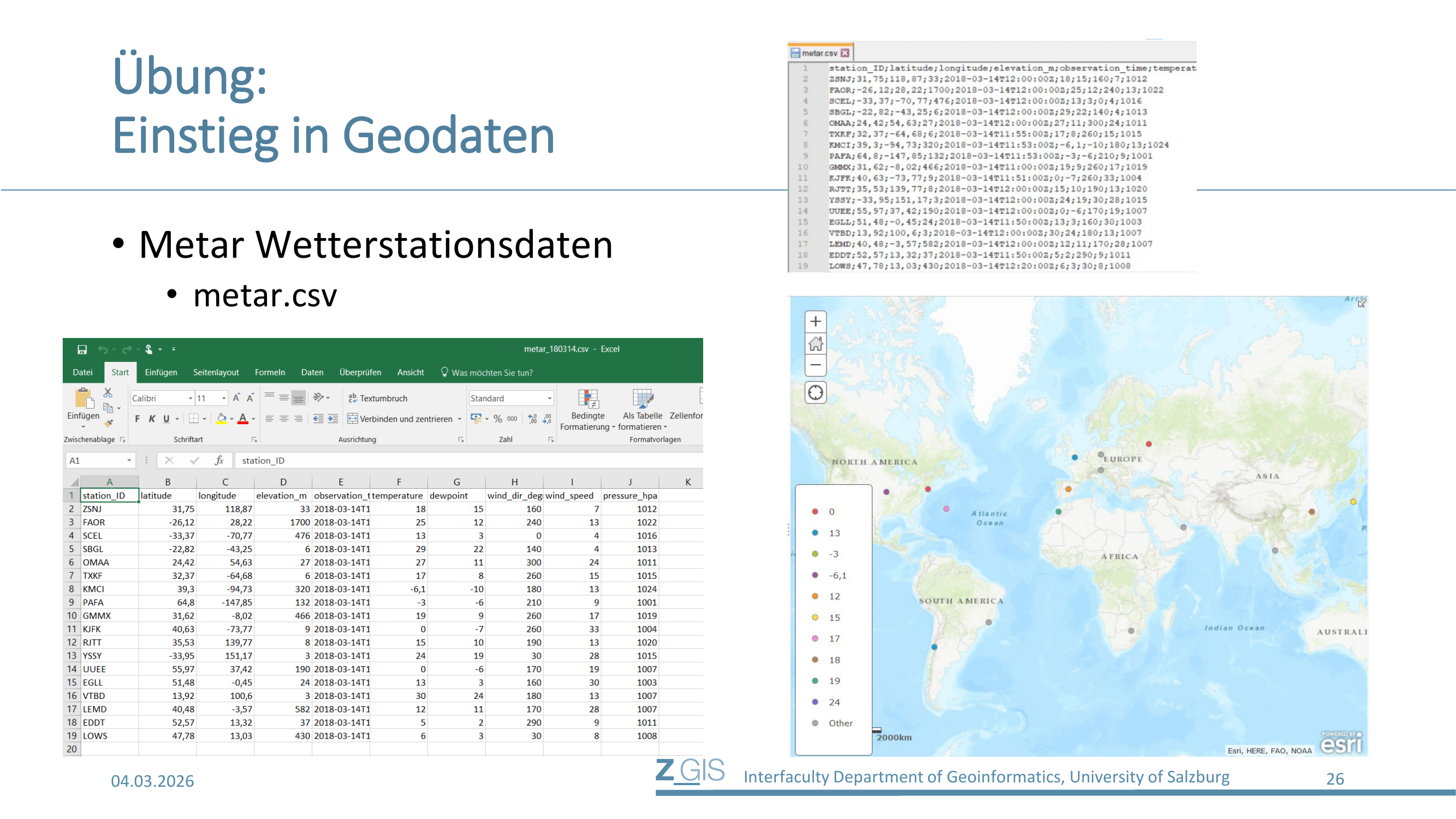The height and width of the screenshot is (819, 1456).
Task: Click Verbinden und zentrieren button
Action: pos(400,419)
